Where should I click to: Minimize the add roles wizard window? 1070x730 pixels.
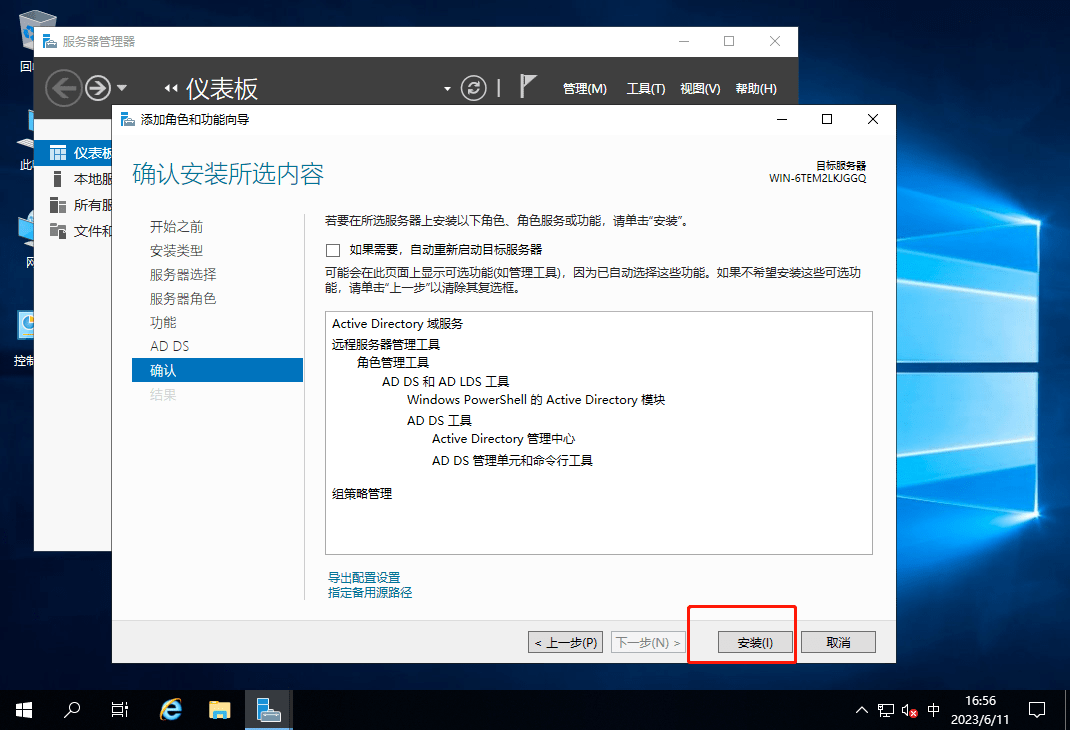782,119
